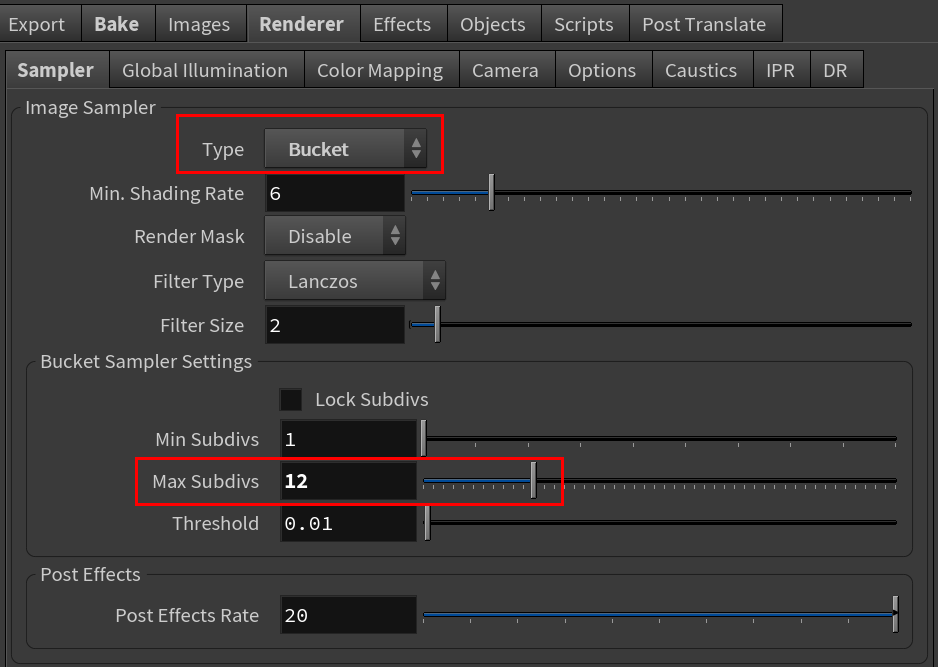Open the Images tab

coord(199,24)
